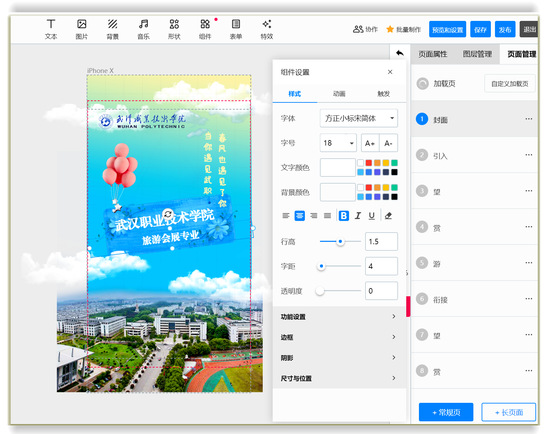Open the 形状 shapes tool

(x=174, y=29)
